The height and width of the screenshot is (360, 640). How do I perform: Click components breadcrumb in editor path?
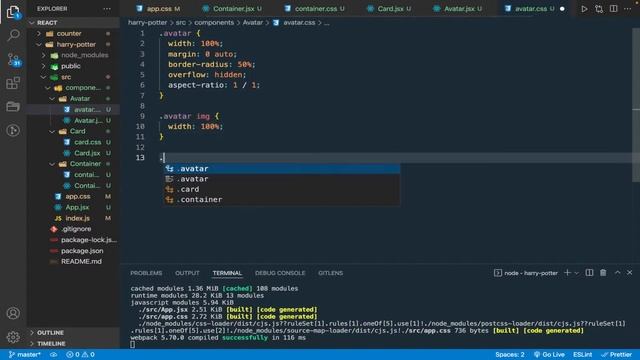click(x=214, y=23)
